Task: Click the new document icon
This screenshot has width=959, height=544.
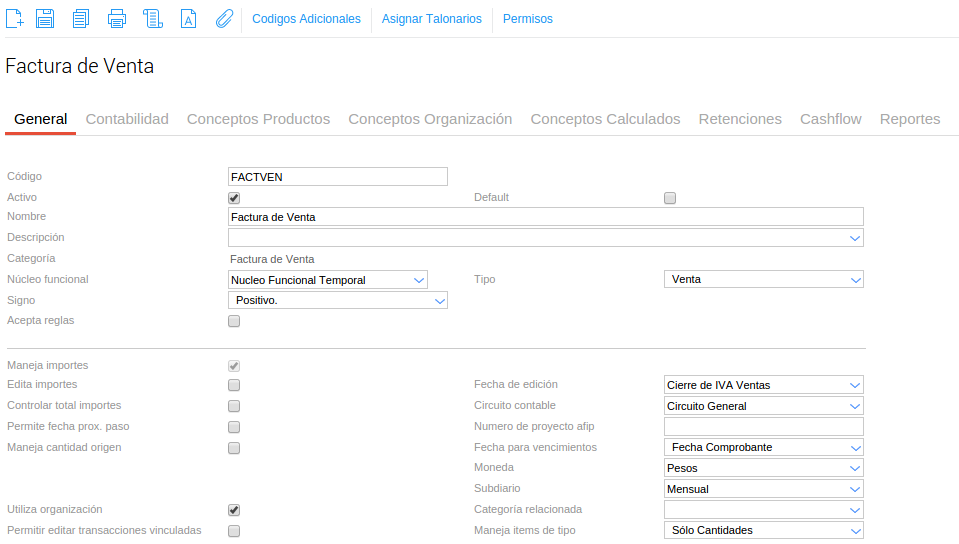Action: click(x=15, y=18)
